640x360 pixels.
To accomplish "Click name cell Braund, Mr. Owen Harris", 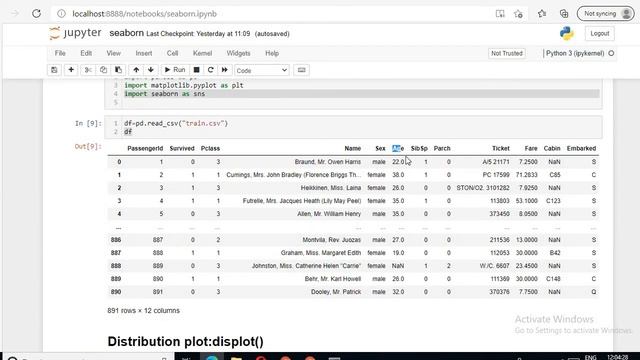I will [x=328, y=162].
